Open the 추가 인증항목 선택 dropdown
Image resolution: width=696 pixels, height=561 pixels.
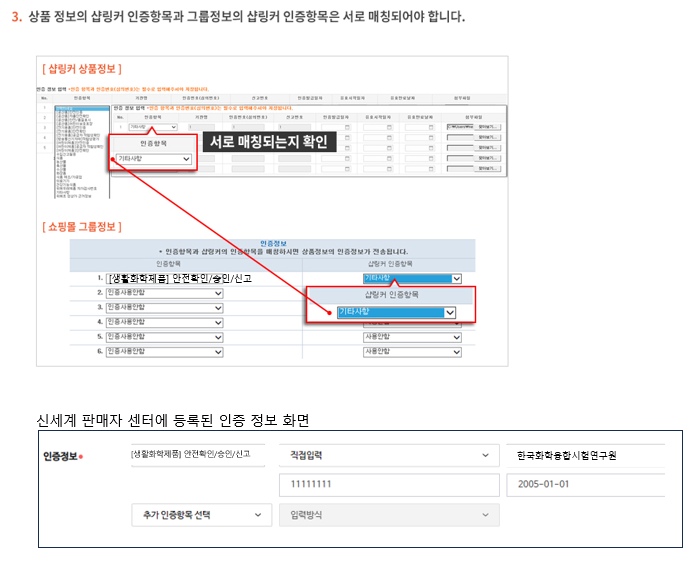(201, 515)
